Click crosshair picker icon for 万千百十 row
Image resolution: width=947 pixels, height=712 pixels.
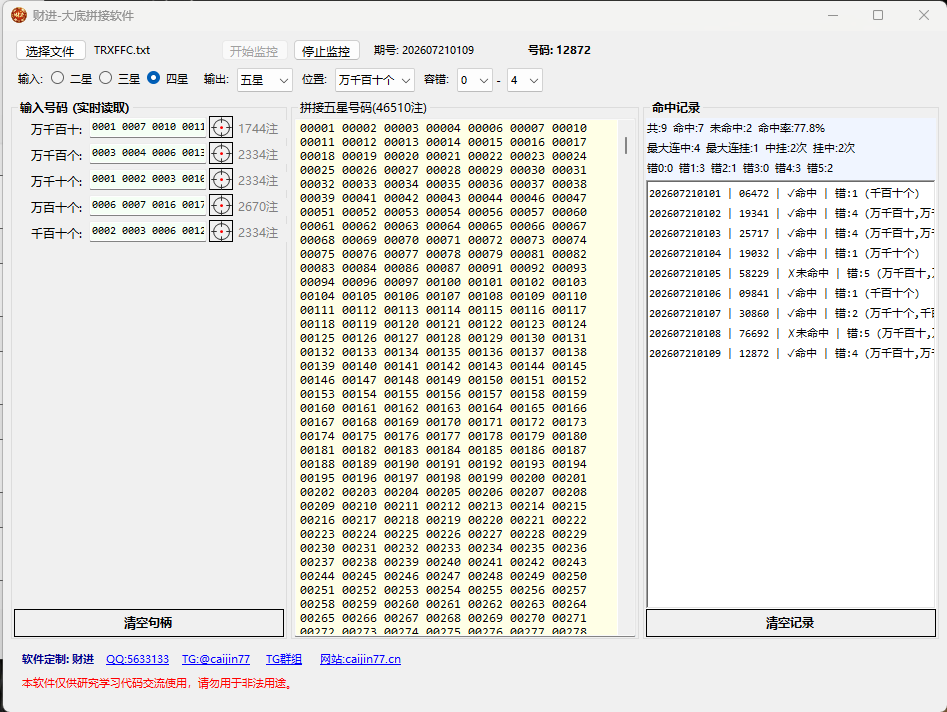click(x=221, y=128)
